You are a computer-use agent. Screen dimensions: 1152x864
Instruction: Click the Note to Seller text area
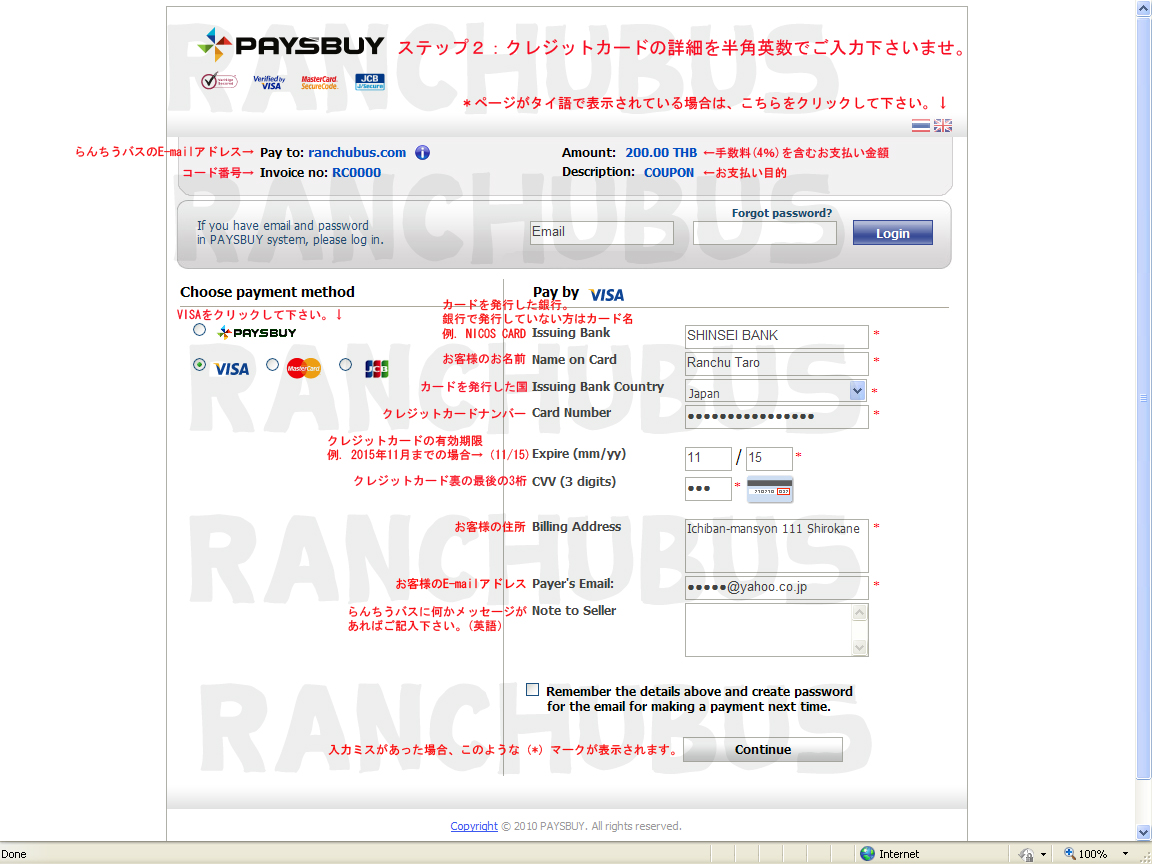coord(777,630)
